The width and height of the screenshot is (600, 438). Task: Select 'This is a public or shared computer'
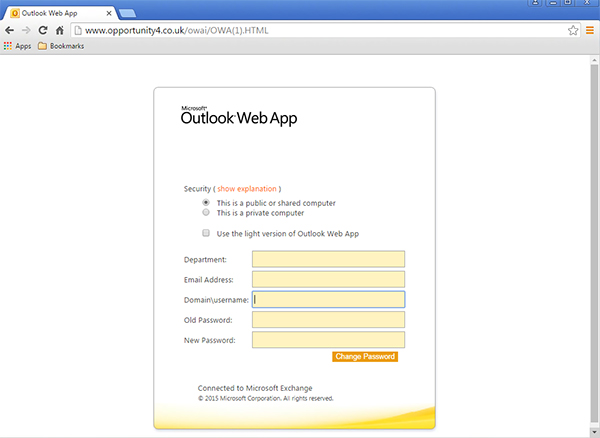coord(206,202)
